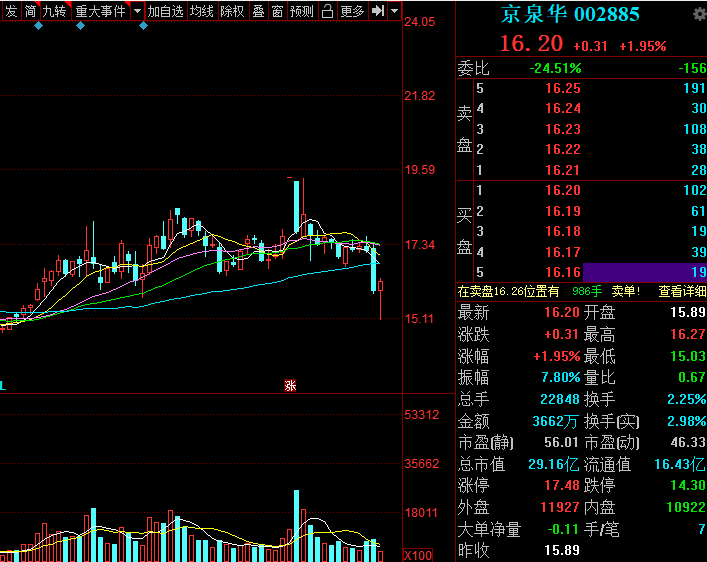Click the 总市值 value 29.16亿

(x=554, y=464)
